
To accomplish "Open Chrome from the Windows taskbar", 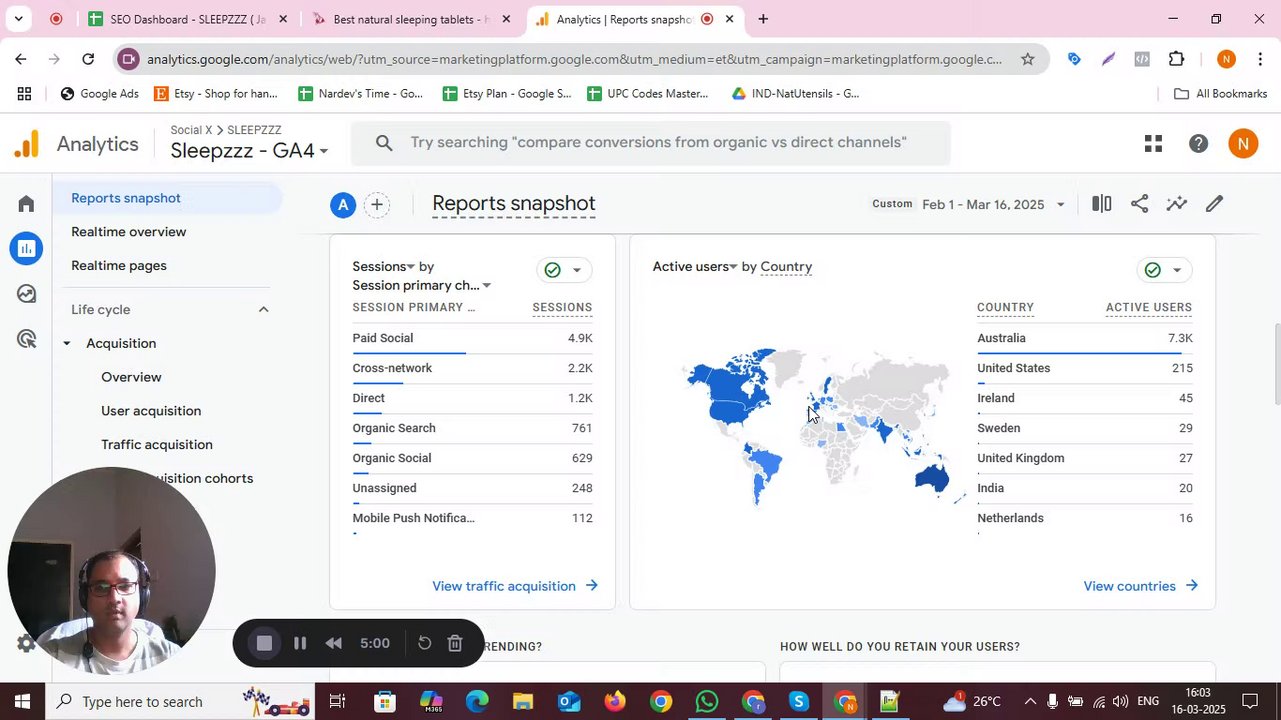I will tap(661, 701).
